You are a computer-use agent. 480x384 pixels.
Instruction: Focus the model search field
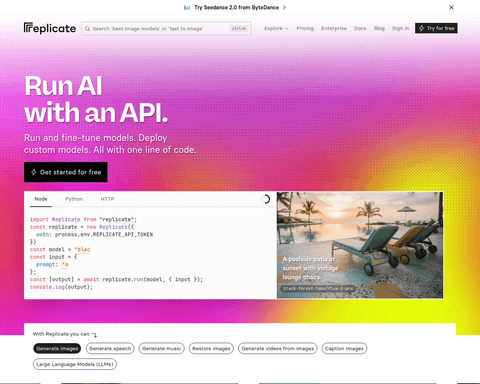point(166,29)
